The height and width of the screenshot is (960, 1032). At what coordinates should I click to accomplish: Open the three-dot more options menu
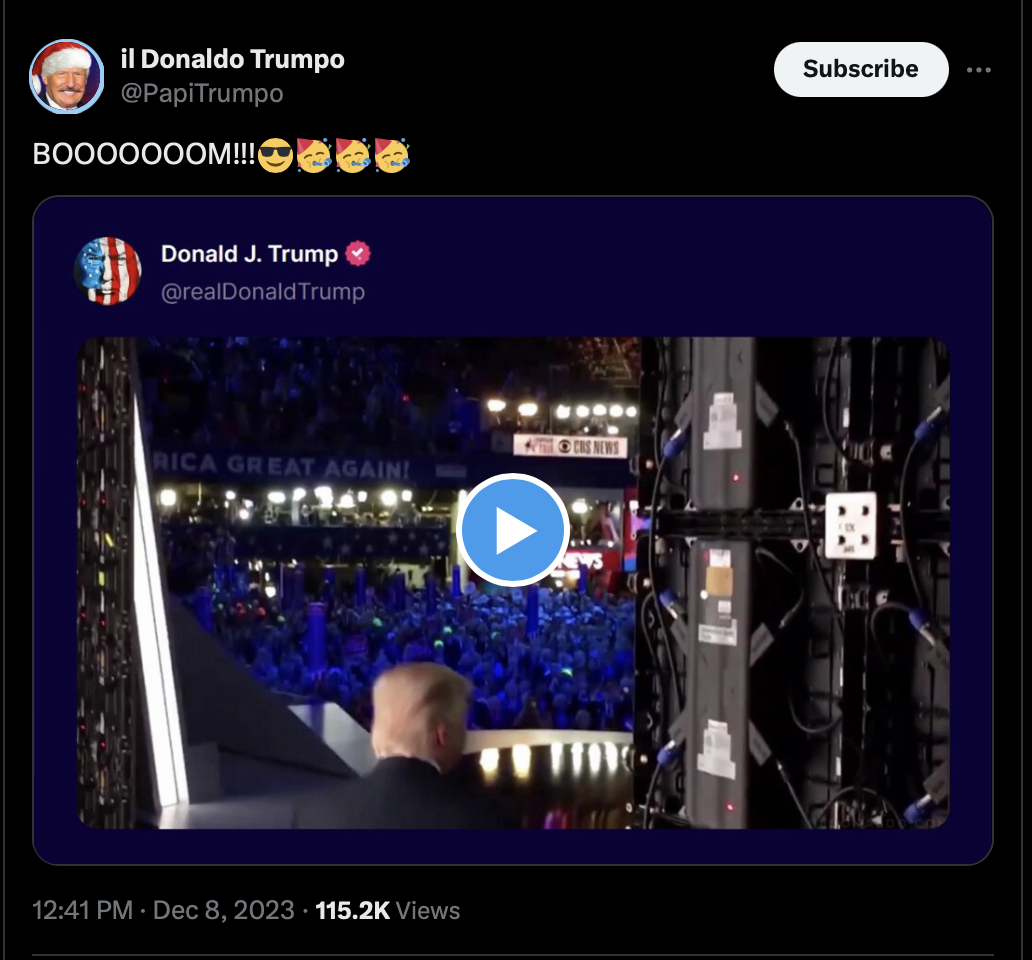coord(979,70)
